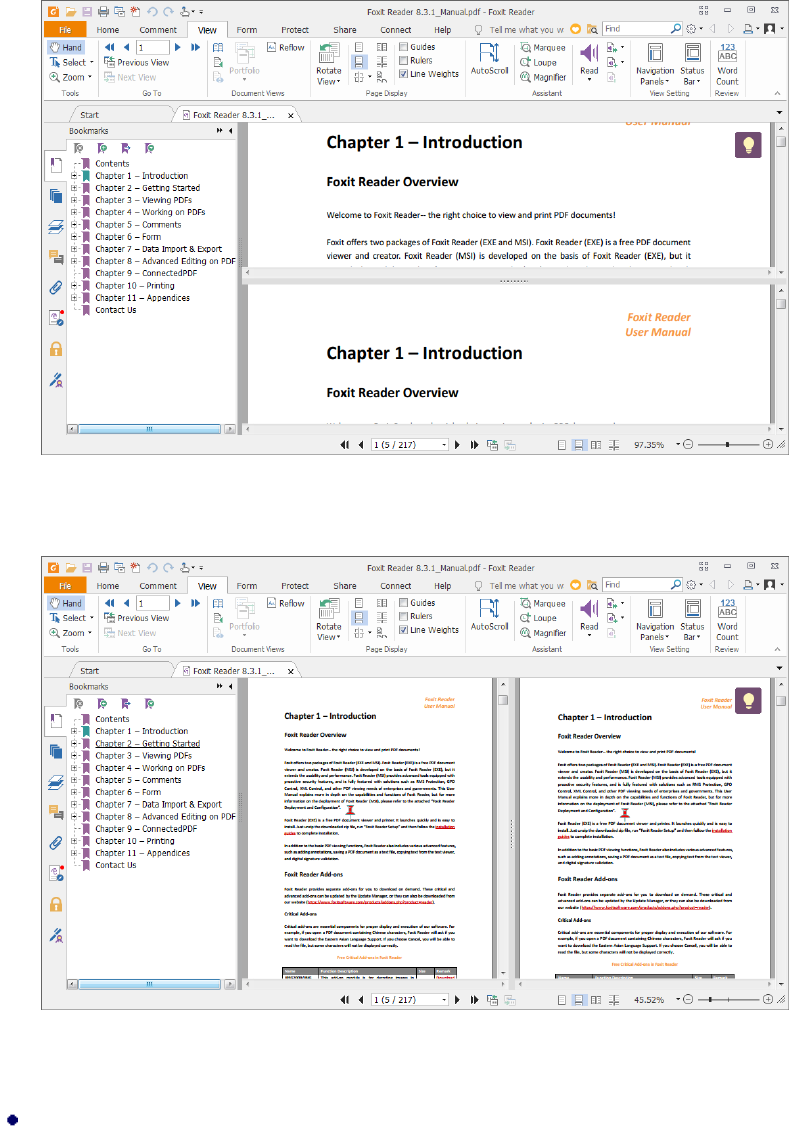Click AutoScroll icon in lower window ribbon
The width and height of the screenshot is (789, 1127).
coord(489,615)
